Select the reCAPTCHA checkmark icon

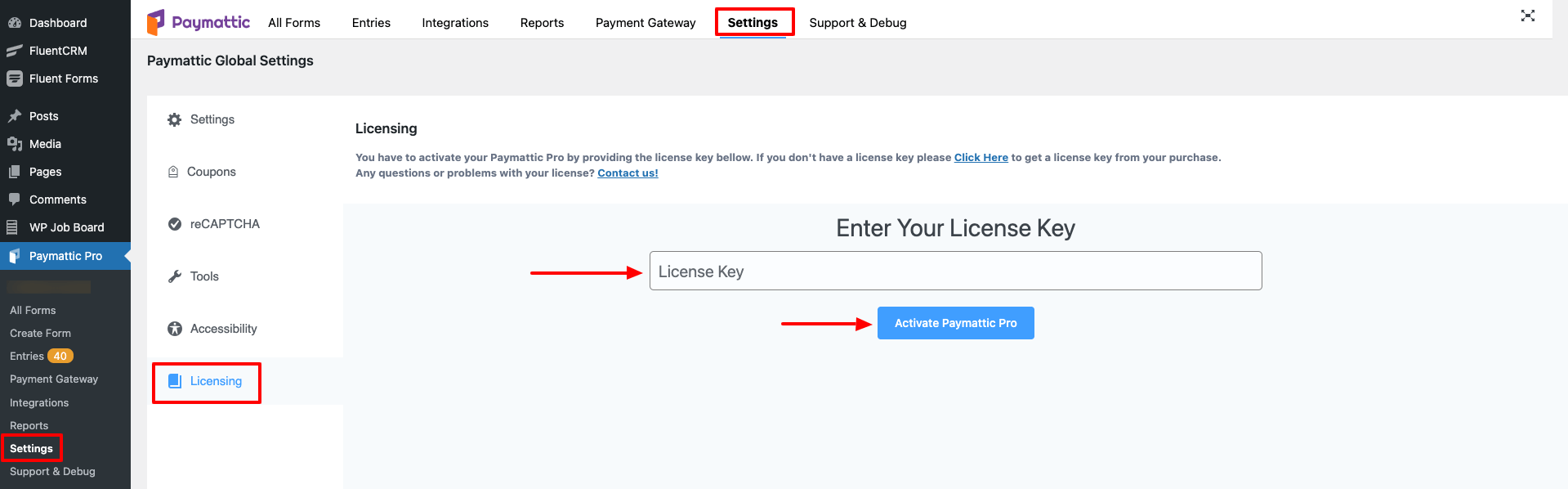point(174,224)
